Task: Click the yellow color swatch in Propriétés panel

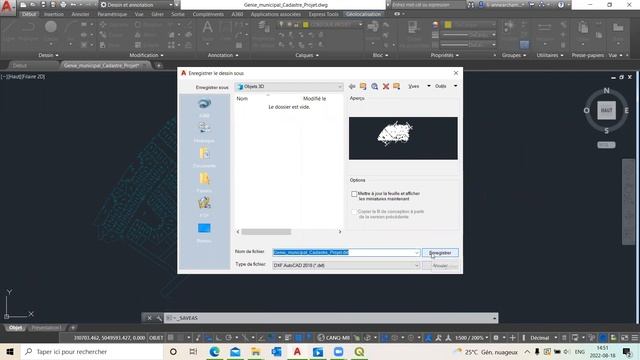Action: pos(448,24)
